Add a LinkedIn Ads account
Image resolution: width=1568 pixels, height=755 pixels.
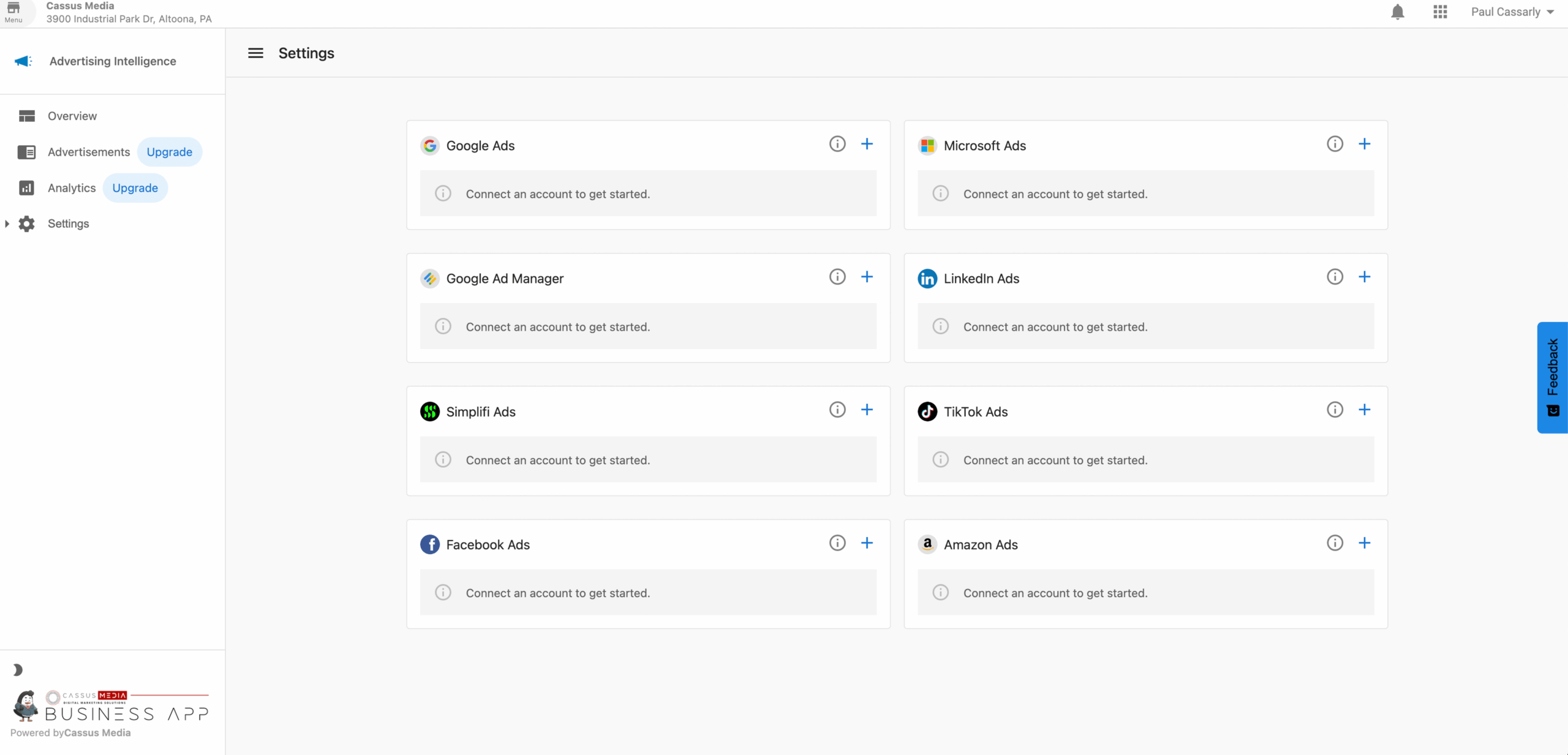(x=1364, y=277)
